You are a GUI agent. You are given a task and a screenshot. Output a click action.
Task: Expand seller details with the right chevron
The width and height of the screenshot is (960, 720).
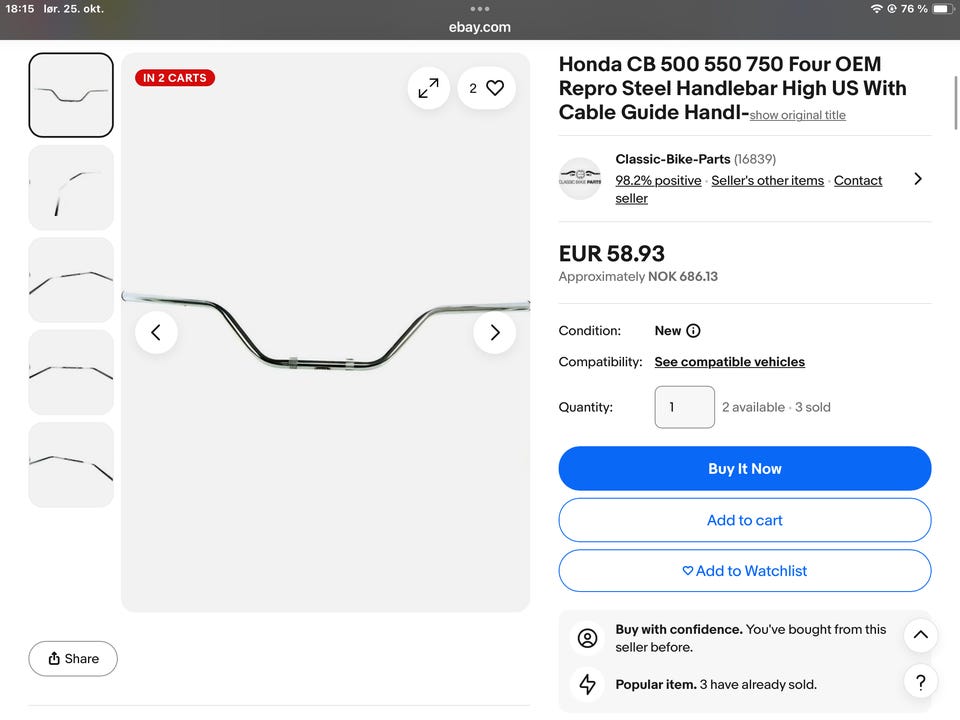(918, 179)
